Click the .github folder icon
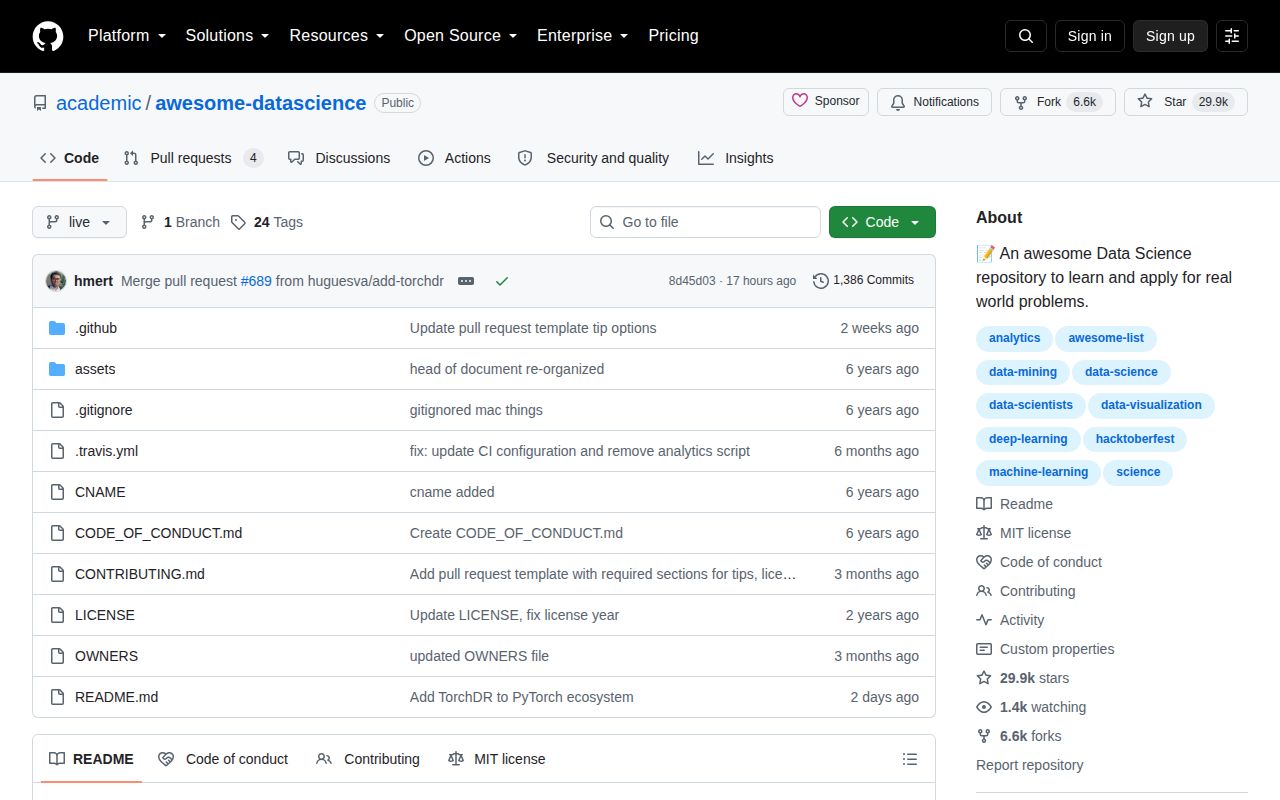The image size is (1280, 800). 57,328
